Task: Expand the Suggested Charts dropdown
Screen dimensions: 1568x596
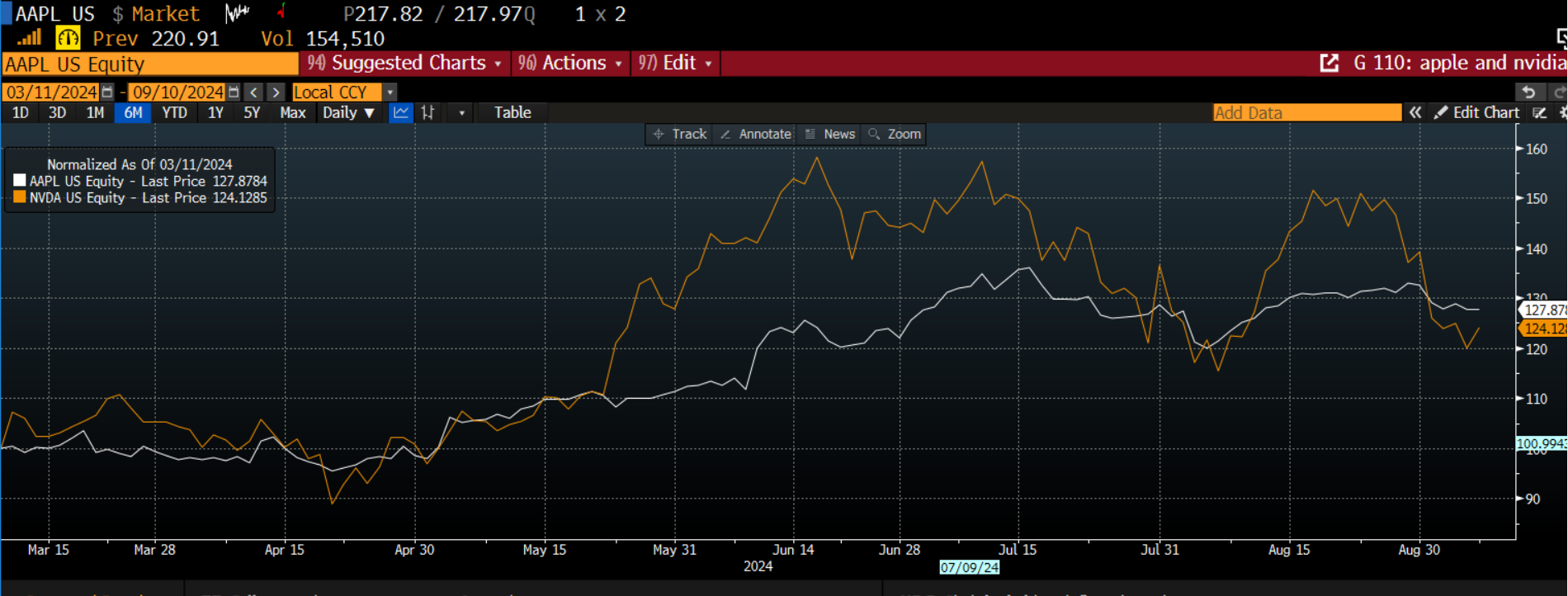Action: [404, 64]
